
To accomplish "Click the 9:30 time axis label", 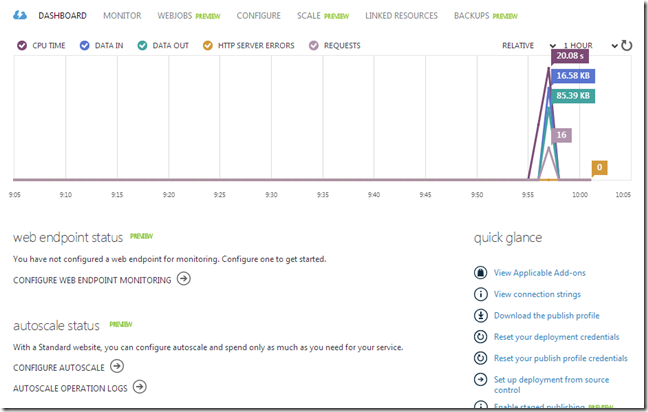I will tap(271, 195).
